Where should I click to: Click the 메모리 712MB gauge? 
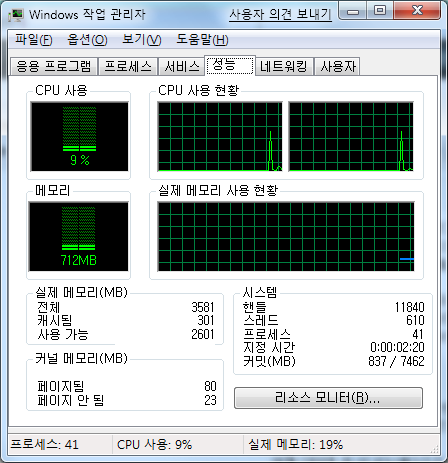coord(79,237)
